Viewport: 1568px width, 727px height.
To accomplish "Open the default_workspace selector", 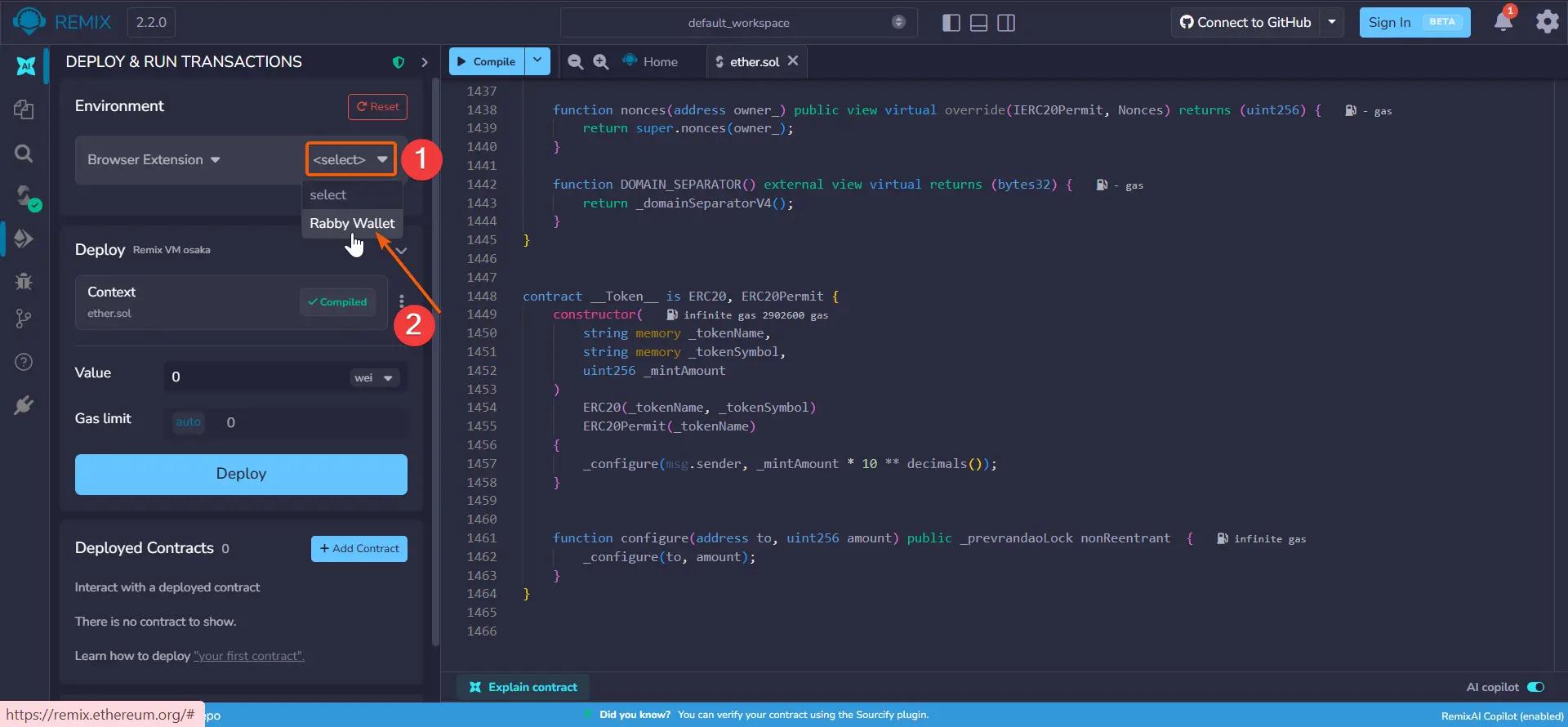I will tap(738, 22).
